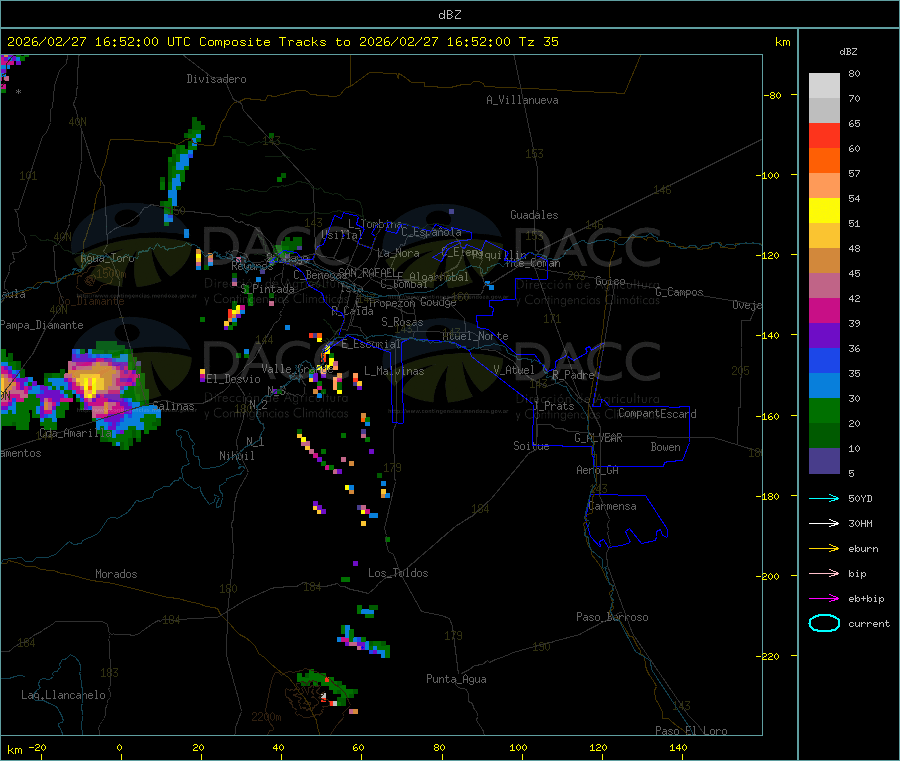Click the 'R_Padre' map label

tap(573, 375)
